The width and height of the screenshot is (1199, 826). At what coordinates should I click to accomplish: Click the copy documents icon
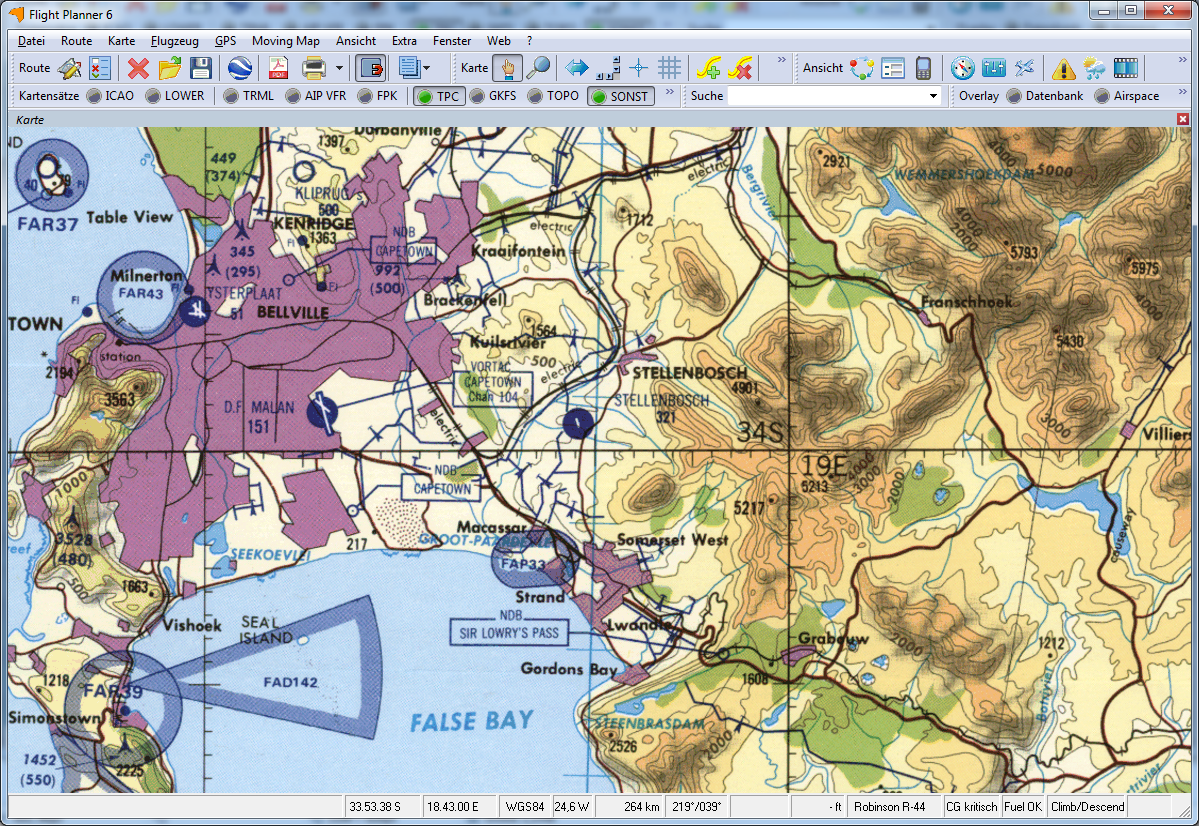pyautogui.click(x=409, y=68)
